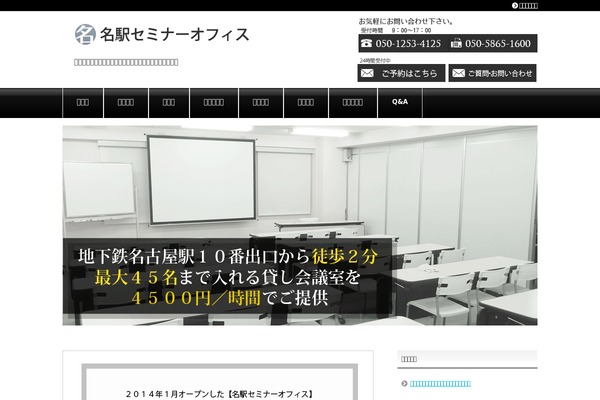This screenshot has height=400, width=600.
Task: Click the 2014年1月オープンした heading text
Action: [220, 394]
